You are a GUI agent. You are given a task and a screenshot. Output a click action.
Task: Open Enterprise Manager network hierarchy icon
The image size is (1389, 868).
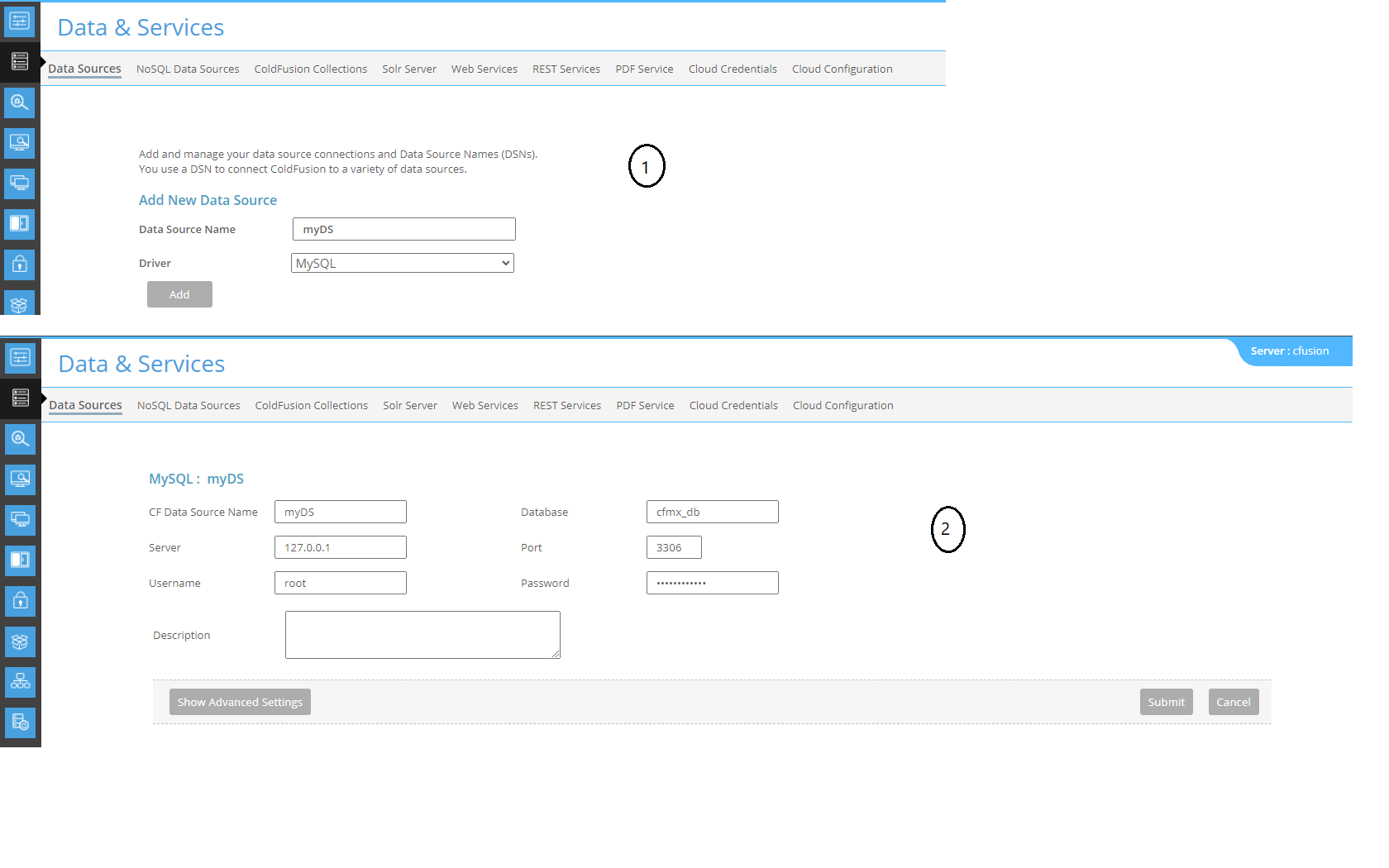(x=20, y=682)
